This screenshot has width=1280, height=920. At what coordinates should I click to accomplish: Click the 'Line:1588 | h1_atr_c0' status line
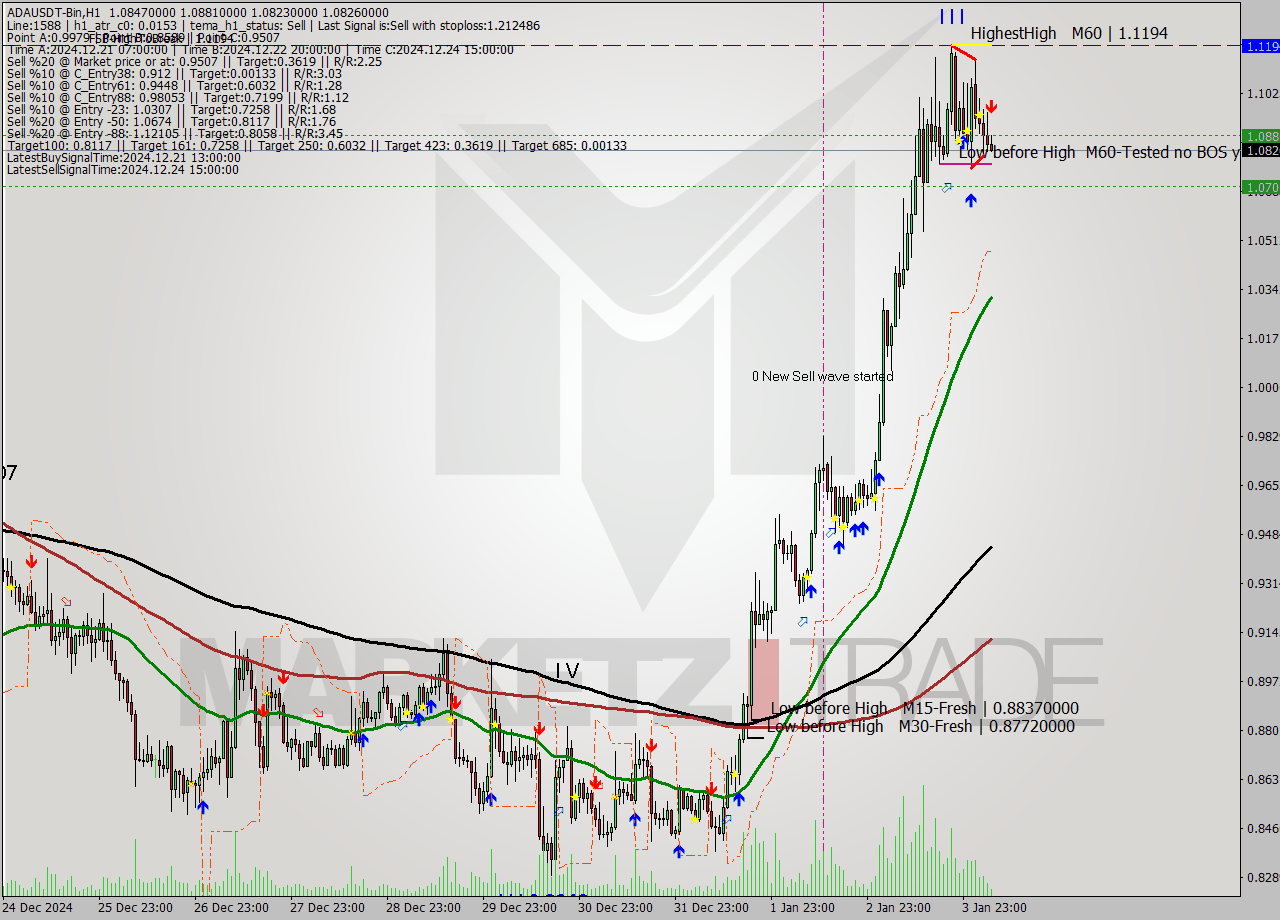tap(273, 25)
